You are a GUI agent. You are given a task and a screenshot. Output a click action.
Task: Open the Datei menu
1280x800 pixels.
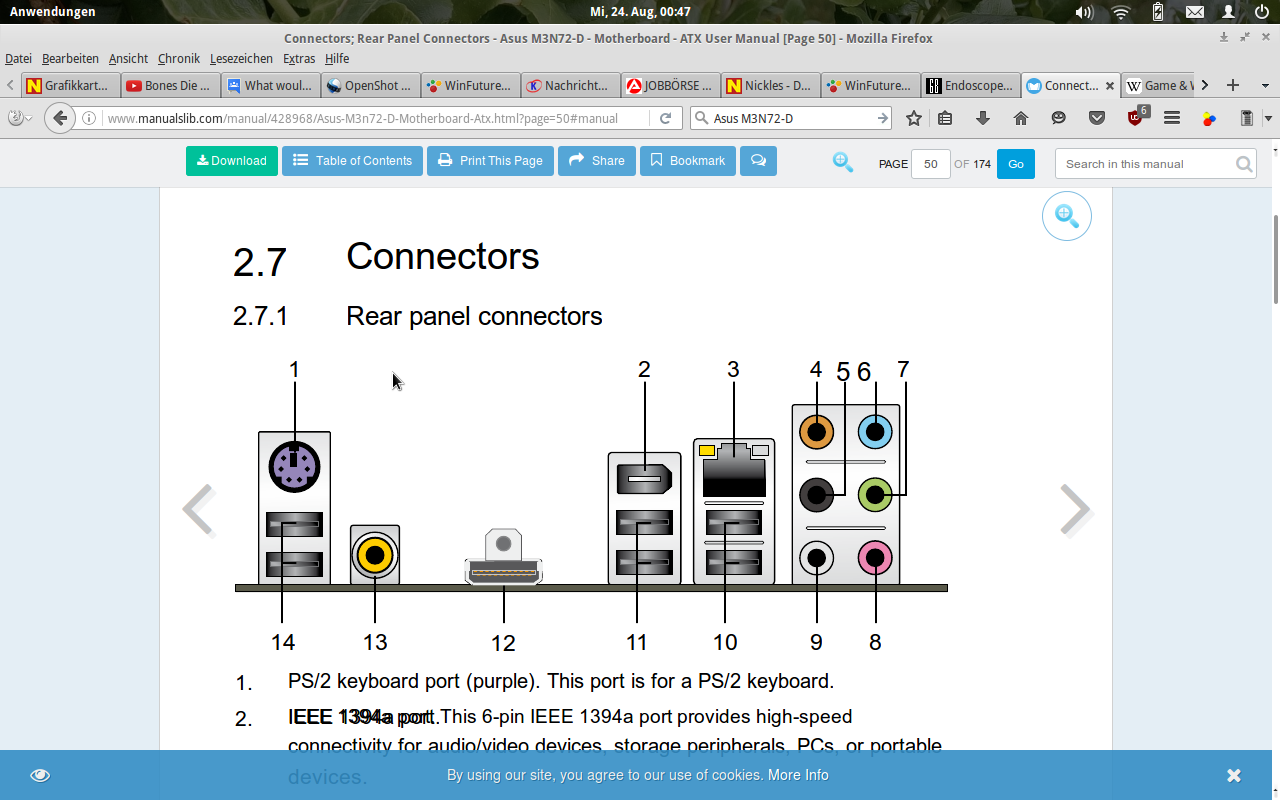[x=18, y=59]
